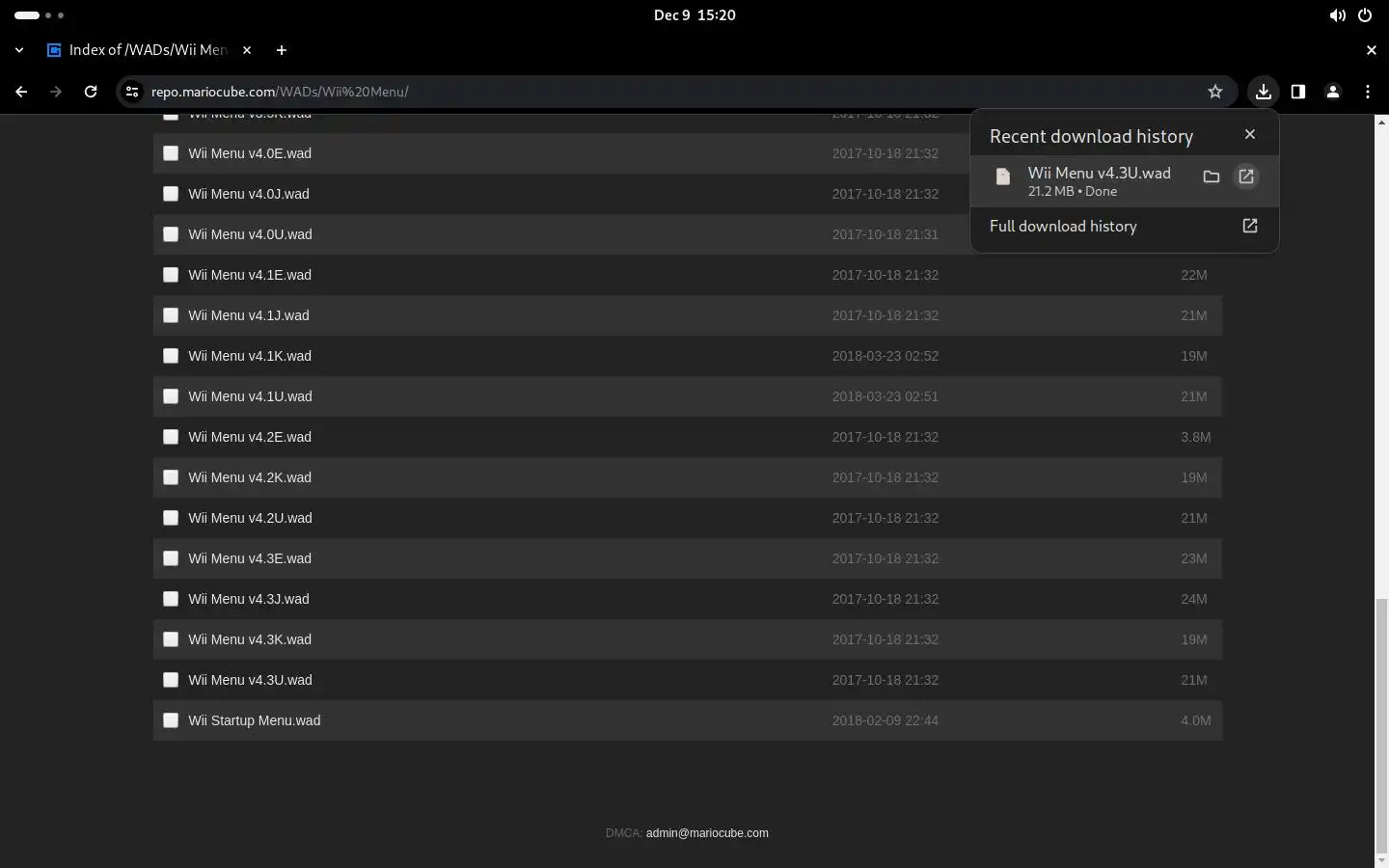Screen dimensions: 1389x868
Task: Select the Index of /WADs/Wii Menu tab
Action: click(x=150, y=50)
